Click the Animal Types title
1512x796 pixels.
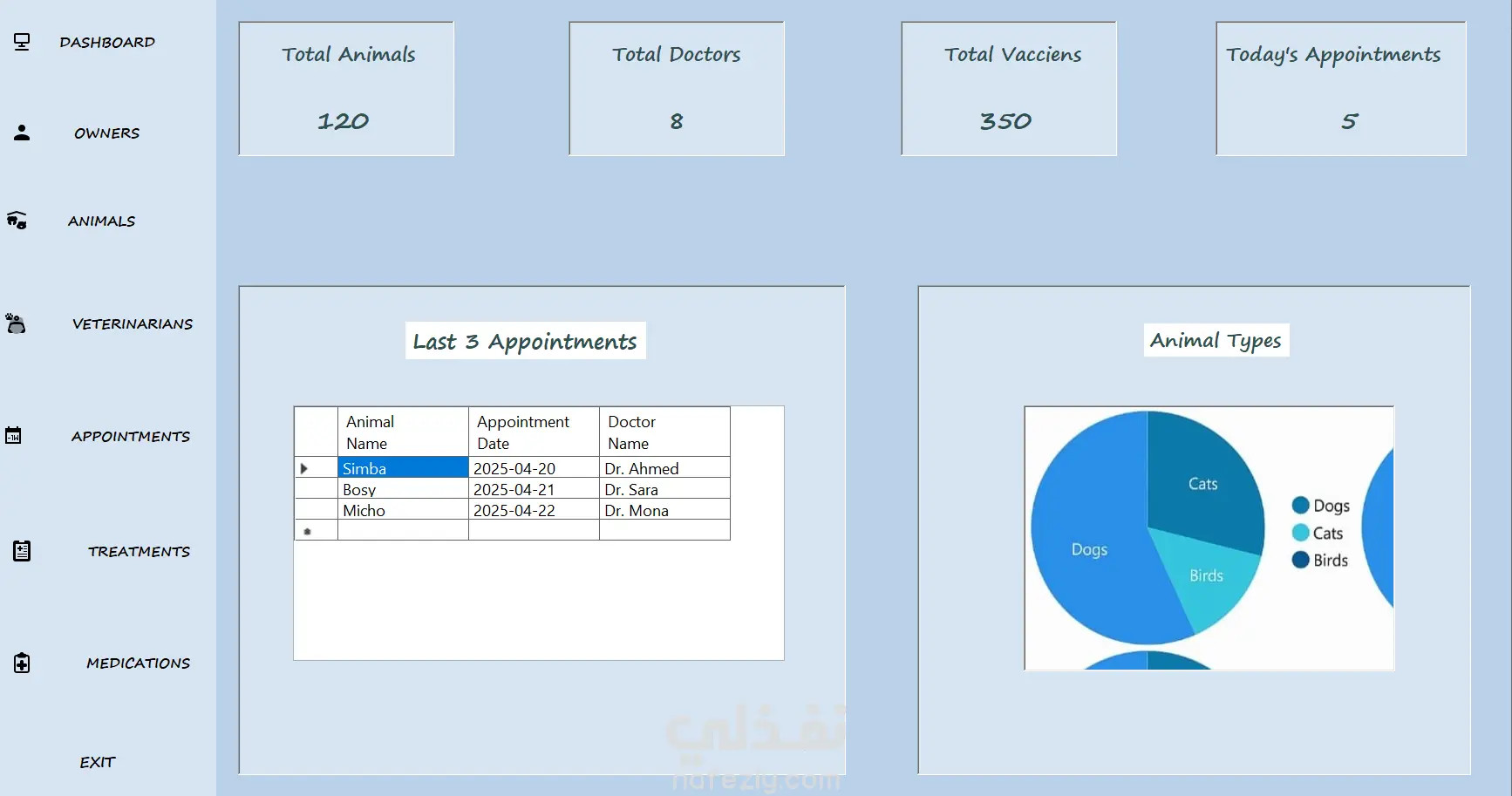pos(1216,340)
